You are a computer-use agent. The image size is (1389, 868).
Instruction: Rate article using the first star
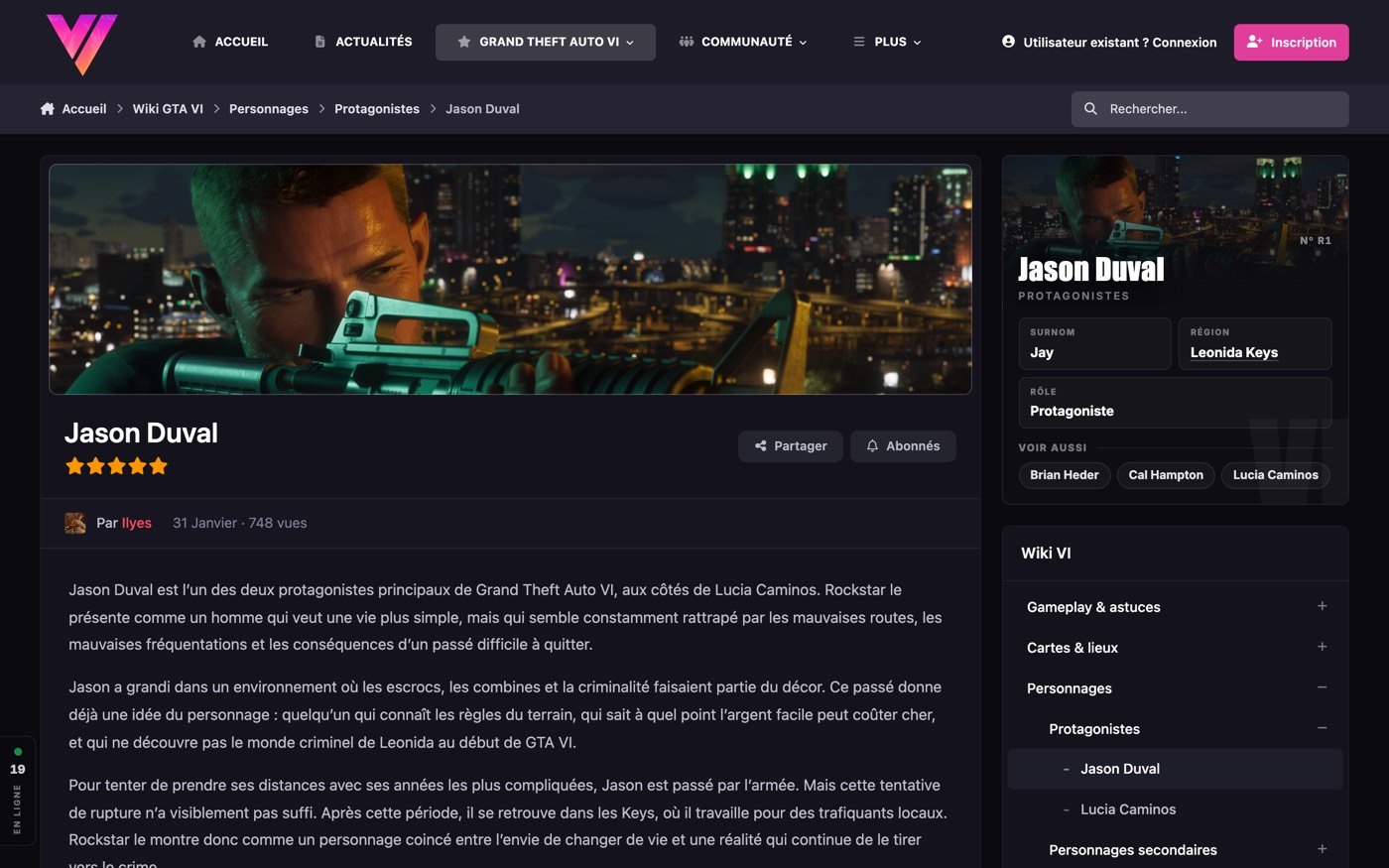(x=74, y=466)
